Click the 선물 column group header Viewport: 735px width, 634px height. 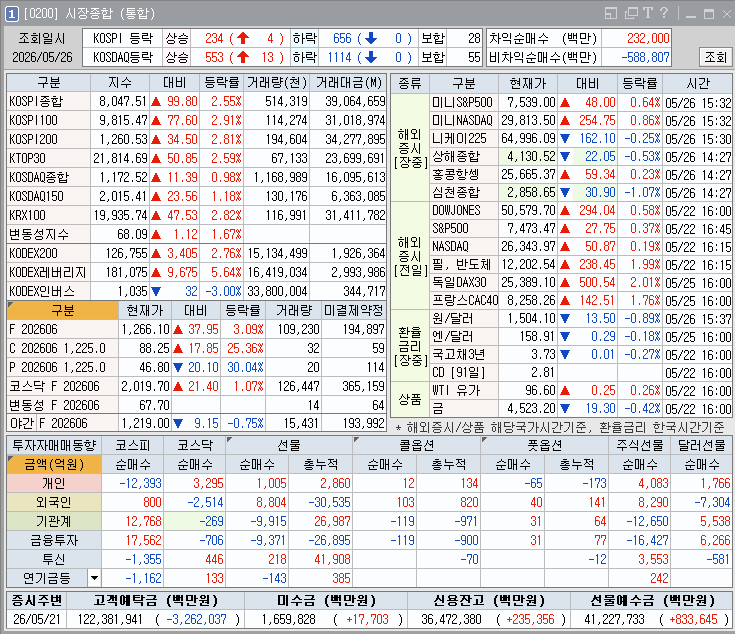(288, 445)
